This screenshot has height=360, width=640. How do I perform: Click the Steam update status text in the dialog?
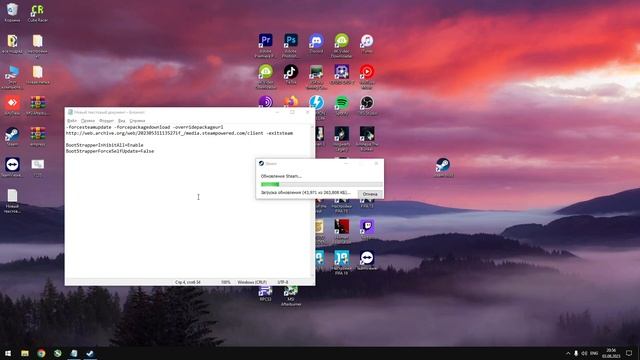tap(305, 192)
